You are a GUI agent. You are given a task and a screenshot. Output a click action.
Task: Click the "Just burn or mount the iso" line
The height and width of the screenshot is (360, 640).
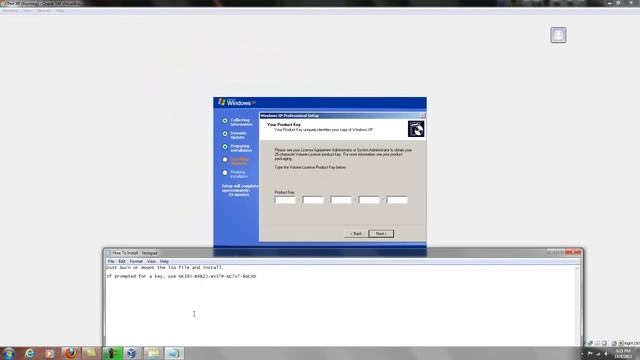(164, 267)
